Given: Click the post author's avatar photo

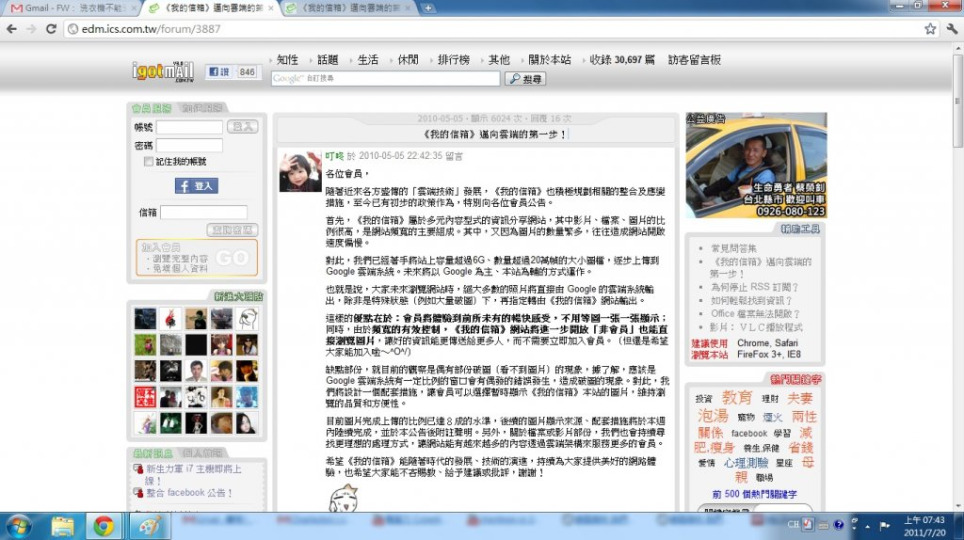Looking at the screenshot, I should click(300, 173).
